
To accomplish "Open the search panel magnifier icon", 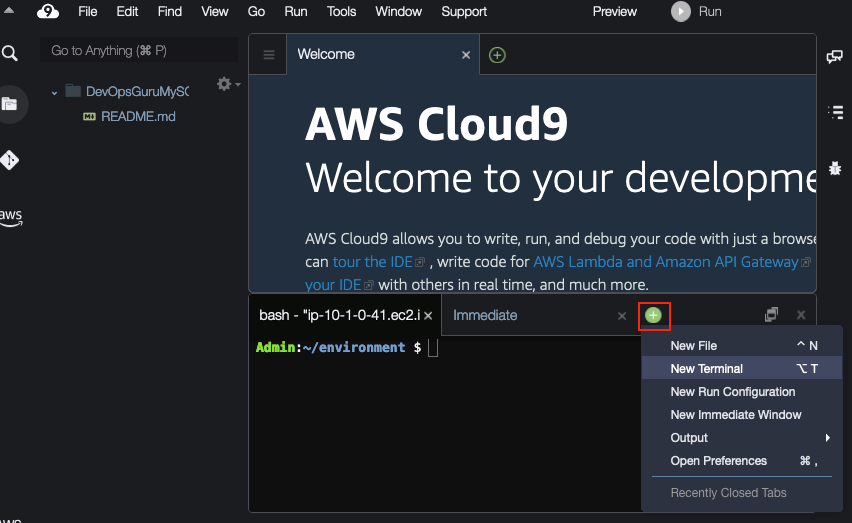I will [10, 53].
